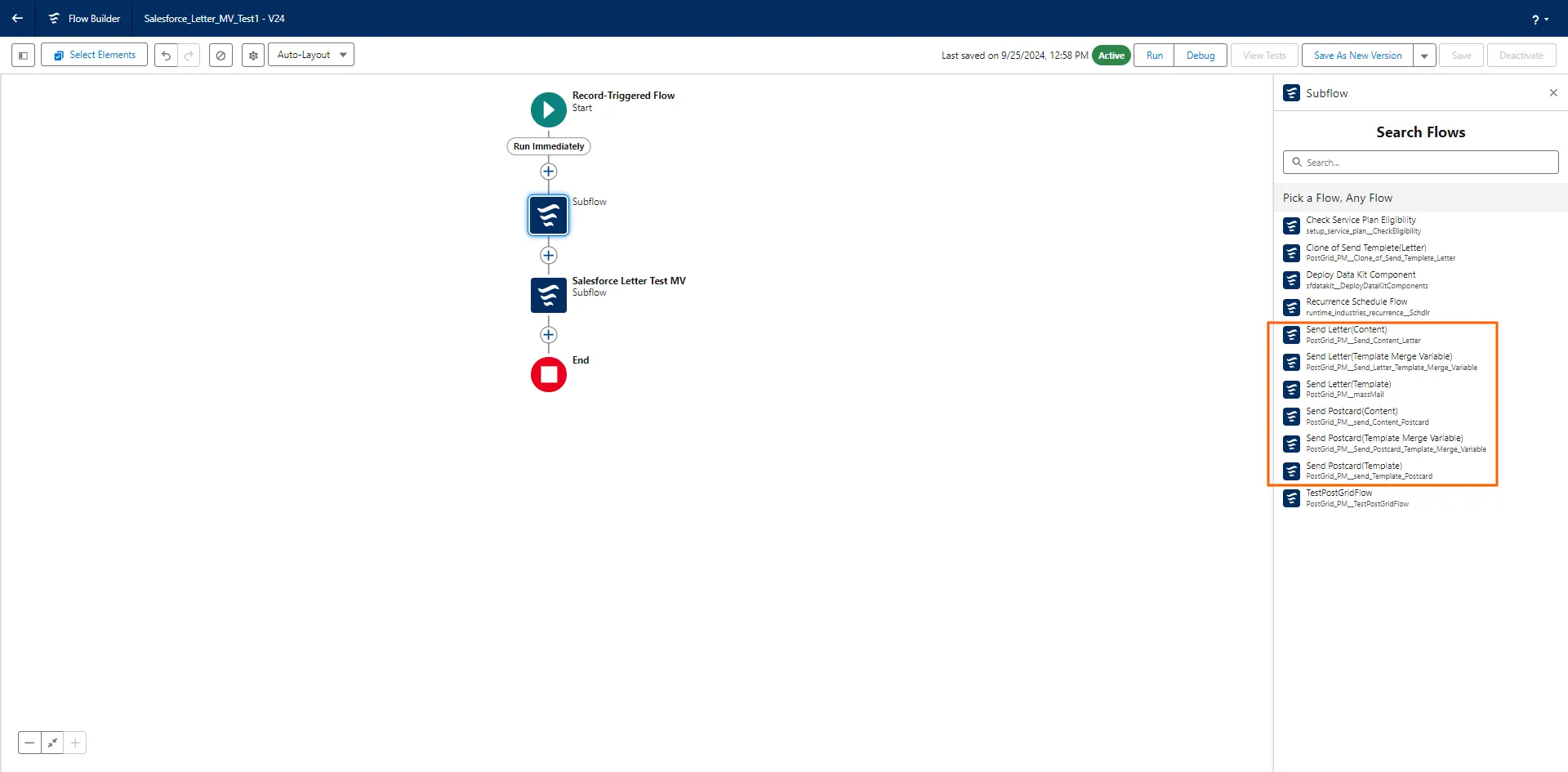Add element below Run Immediately

pos(549,172)
